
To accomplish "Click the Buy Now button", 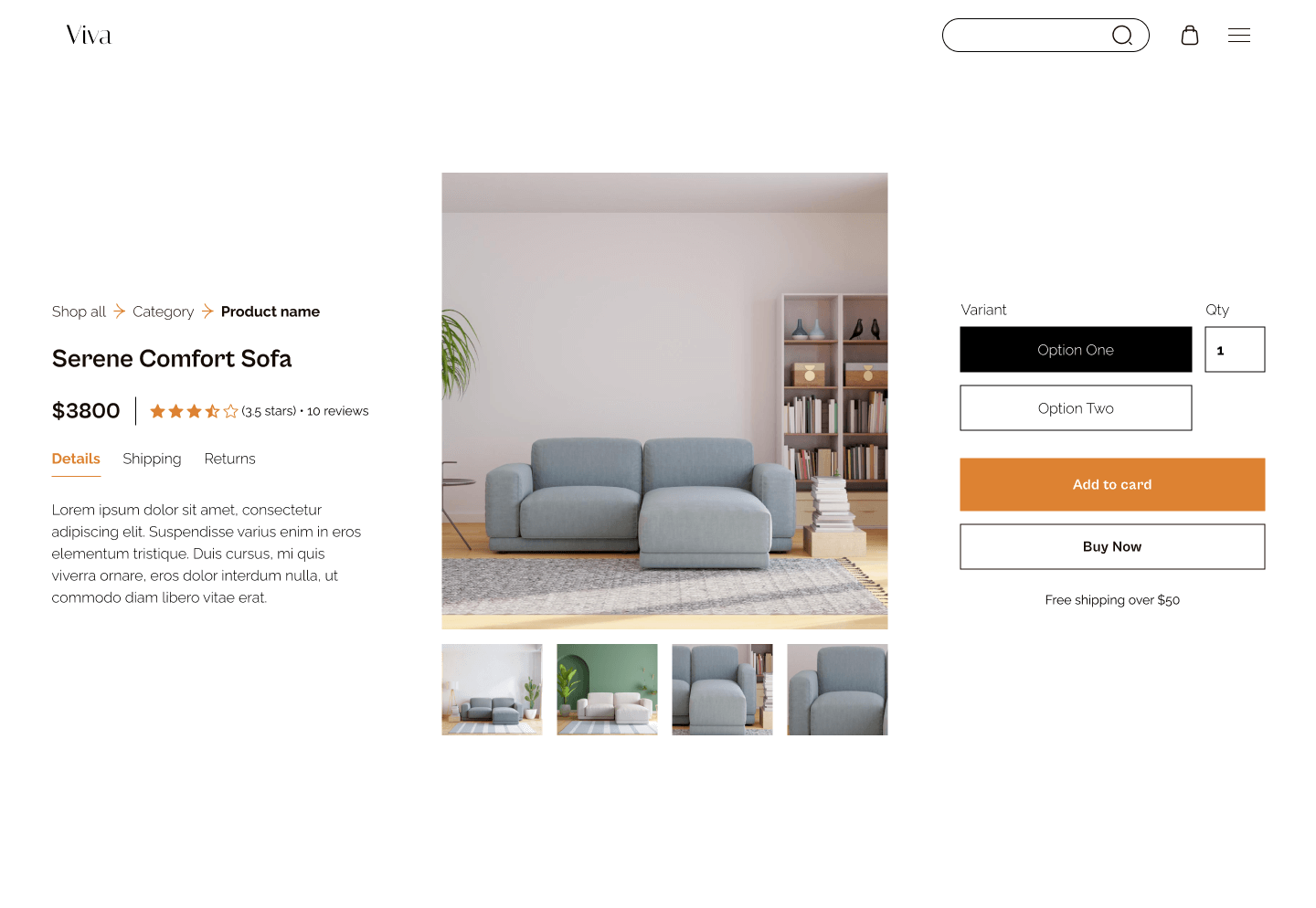I will coord(1112,546).
